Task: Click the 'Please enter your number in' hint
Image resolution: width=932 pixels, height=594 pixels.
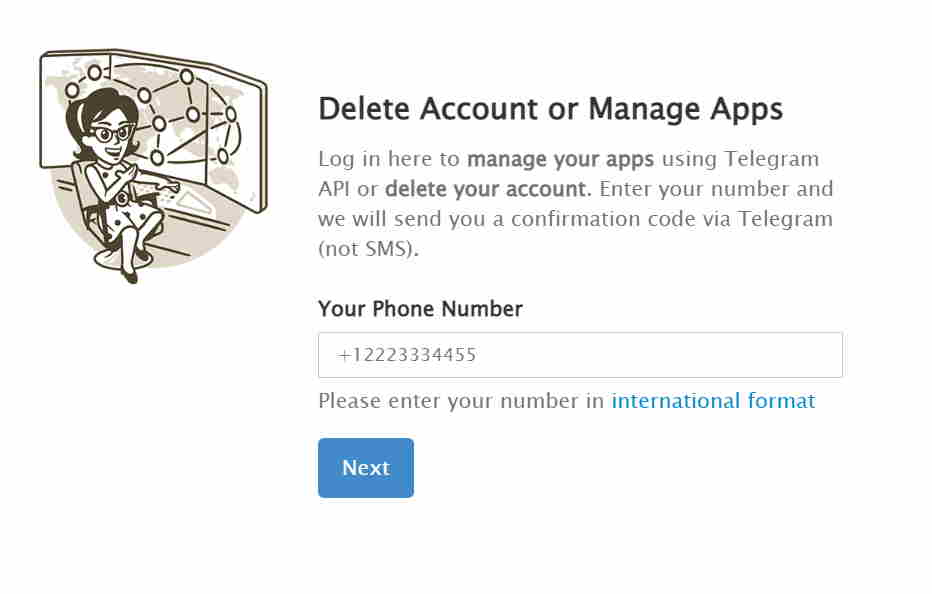Action: 461,401
